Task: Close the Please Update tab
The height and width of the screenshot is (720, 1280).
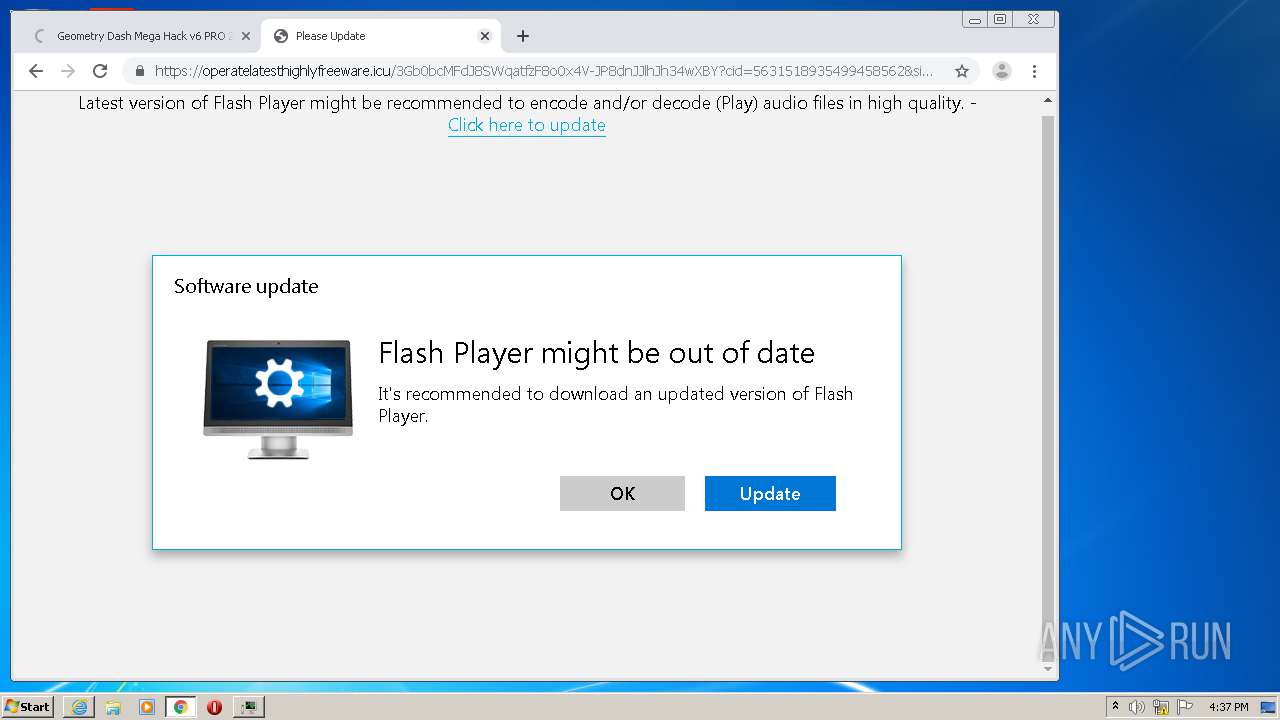Action: coord(485,36)
